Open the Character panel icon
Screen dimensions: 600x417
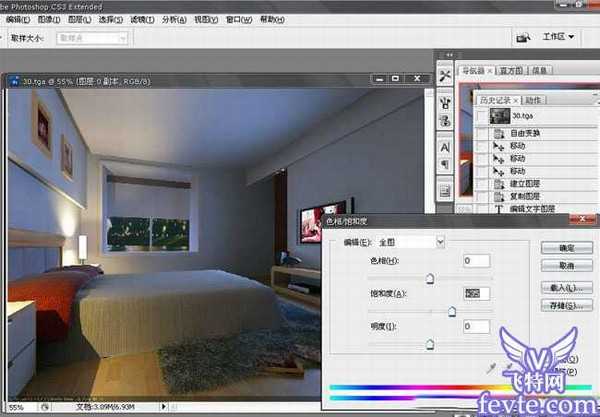pyautogui.click(x=445, y=147)
